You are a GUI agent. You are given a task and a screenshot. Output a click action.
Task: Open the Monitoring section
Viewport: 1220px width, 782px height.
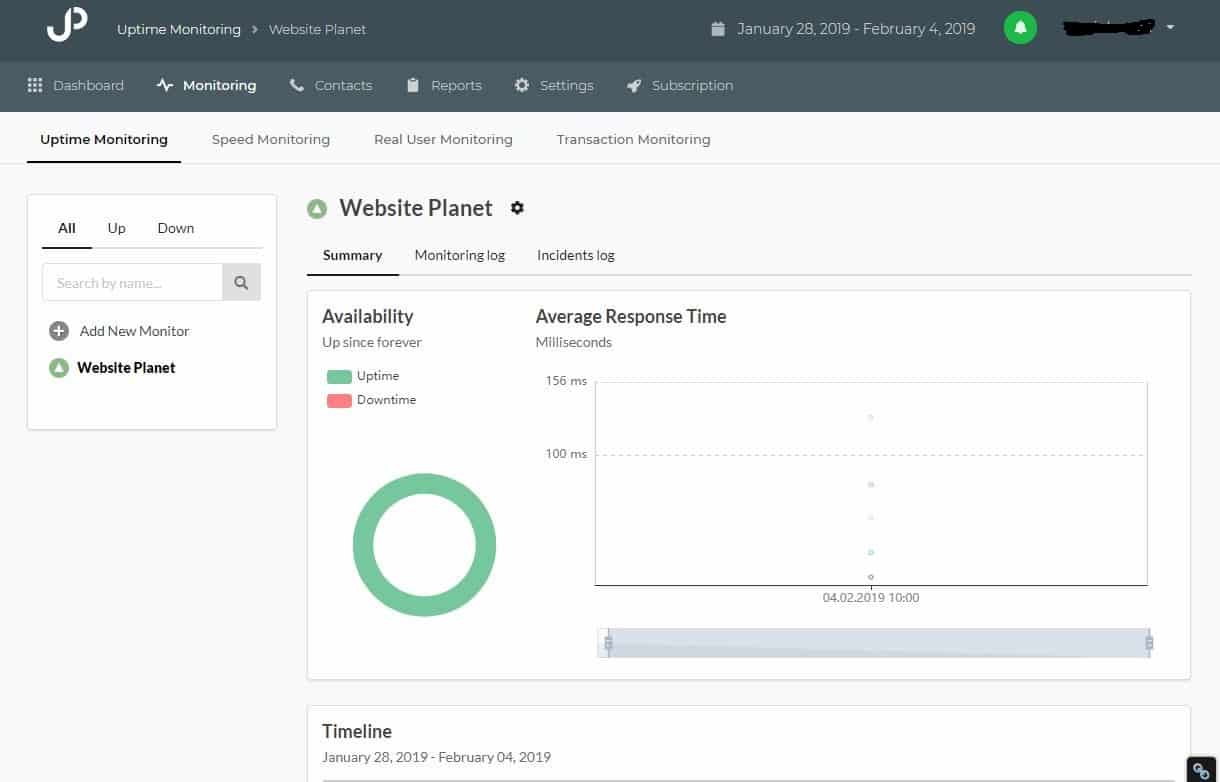coord(219,85)
